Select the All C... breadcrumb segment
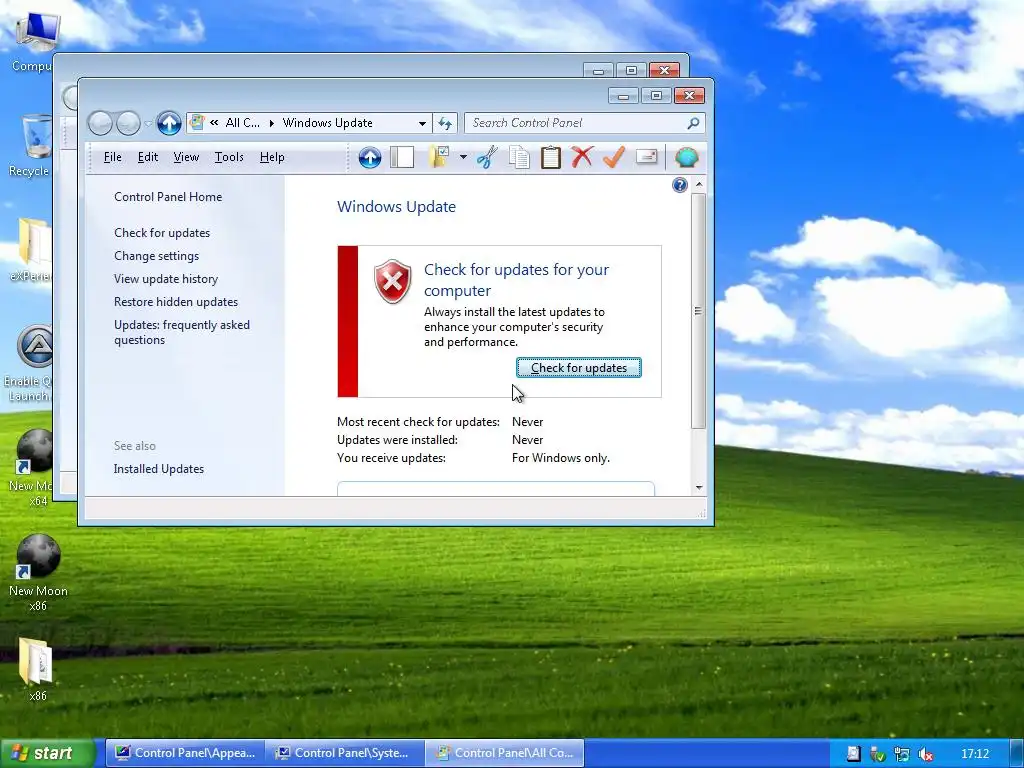 coord(242,123)
